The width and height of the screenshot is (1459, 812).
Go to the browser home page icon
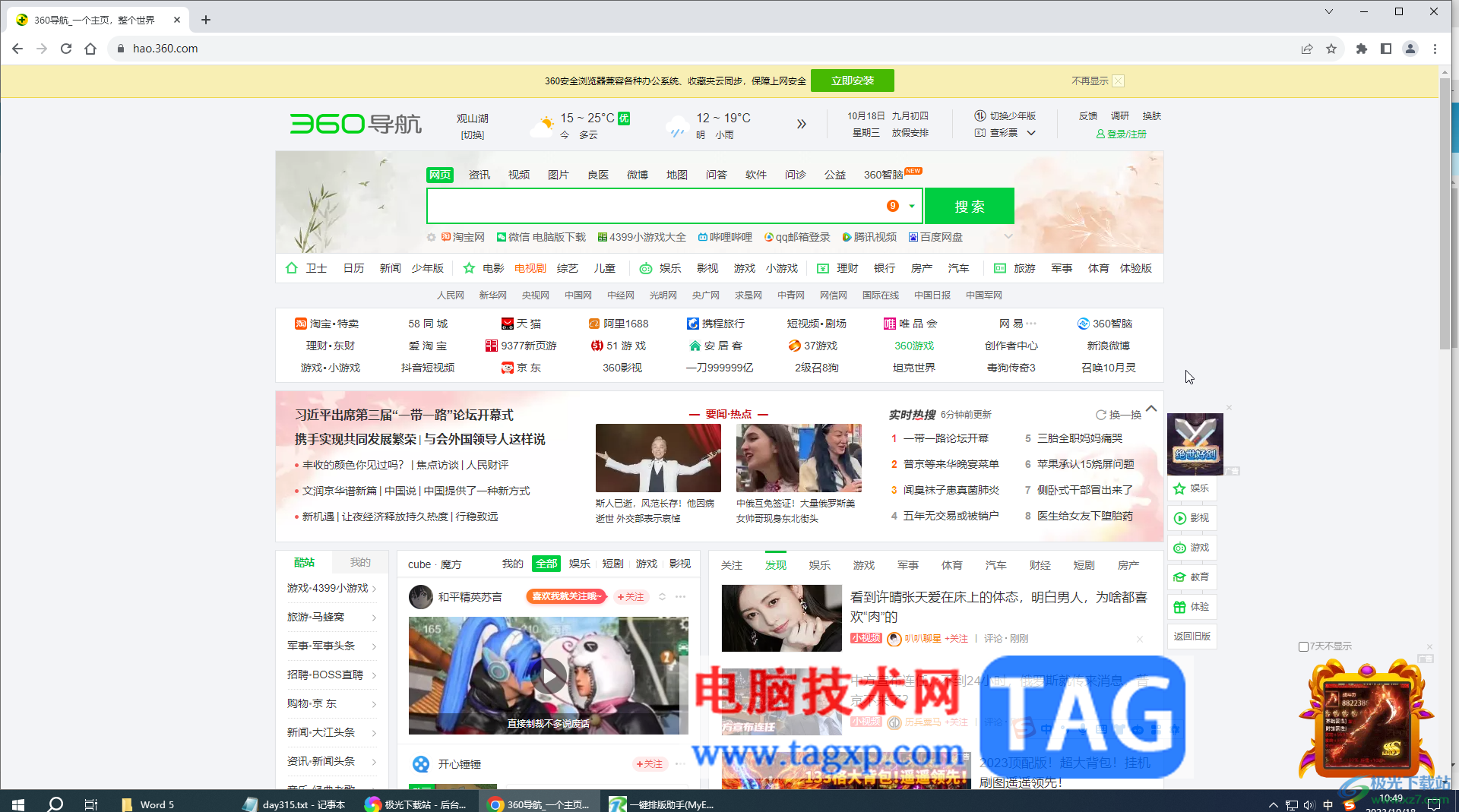90,49
